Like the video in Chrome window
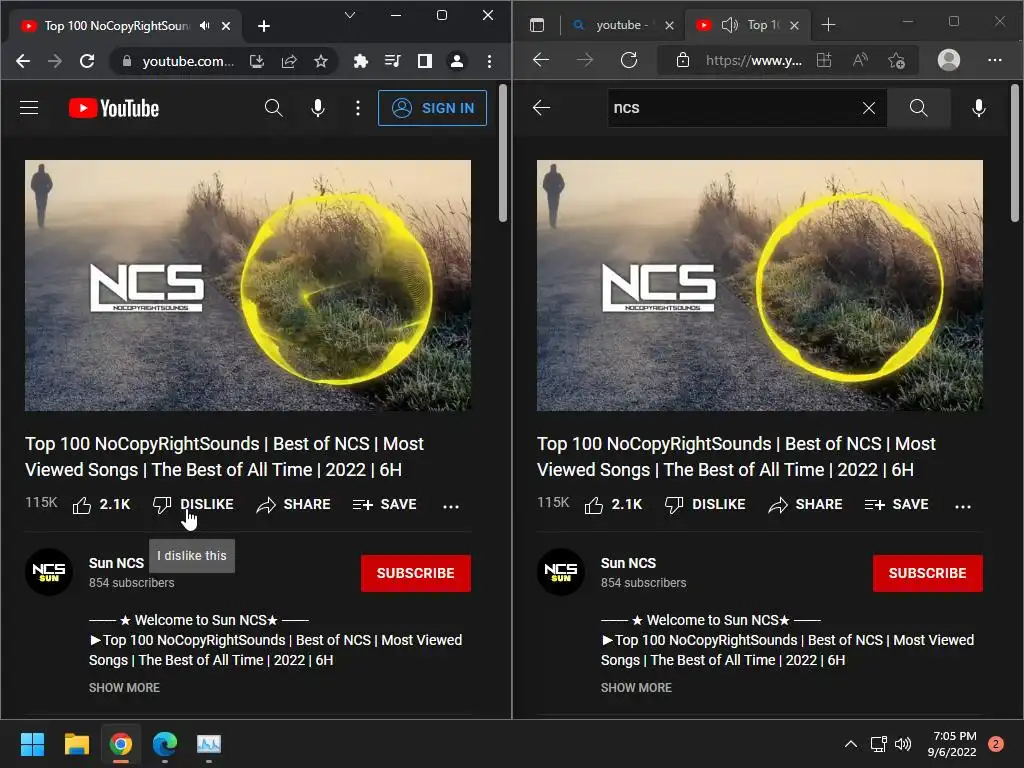1024x768 pixels. coord(101,504)
